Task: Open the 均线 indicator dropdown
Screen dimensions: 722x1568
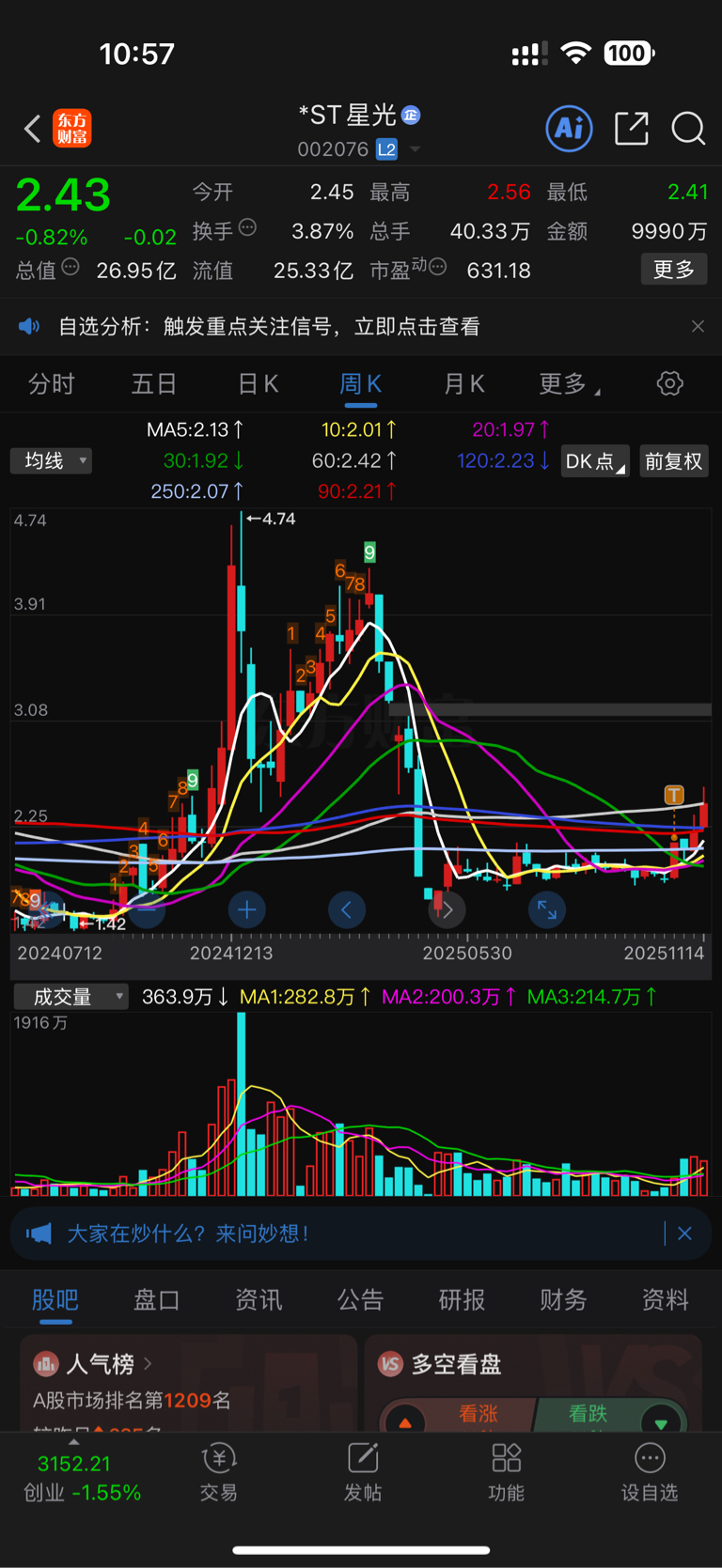Action: (51, 460)
